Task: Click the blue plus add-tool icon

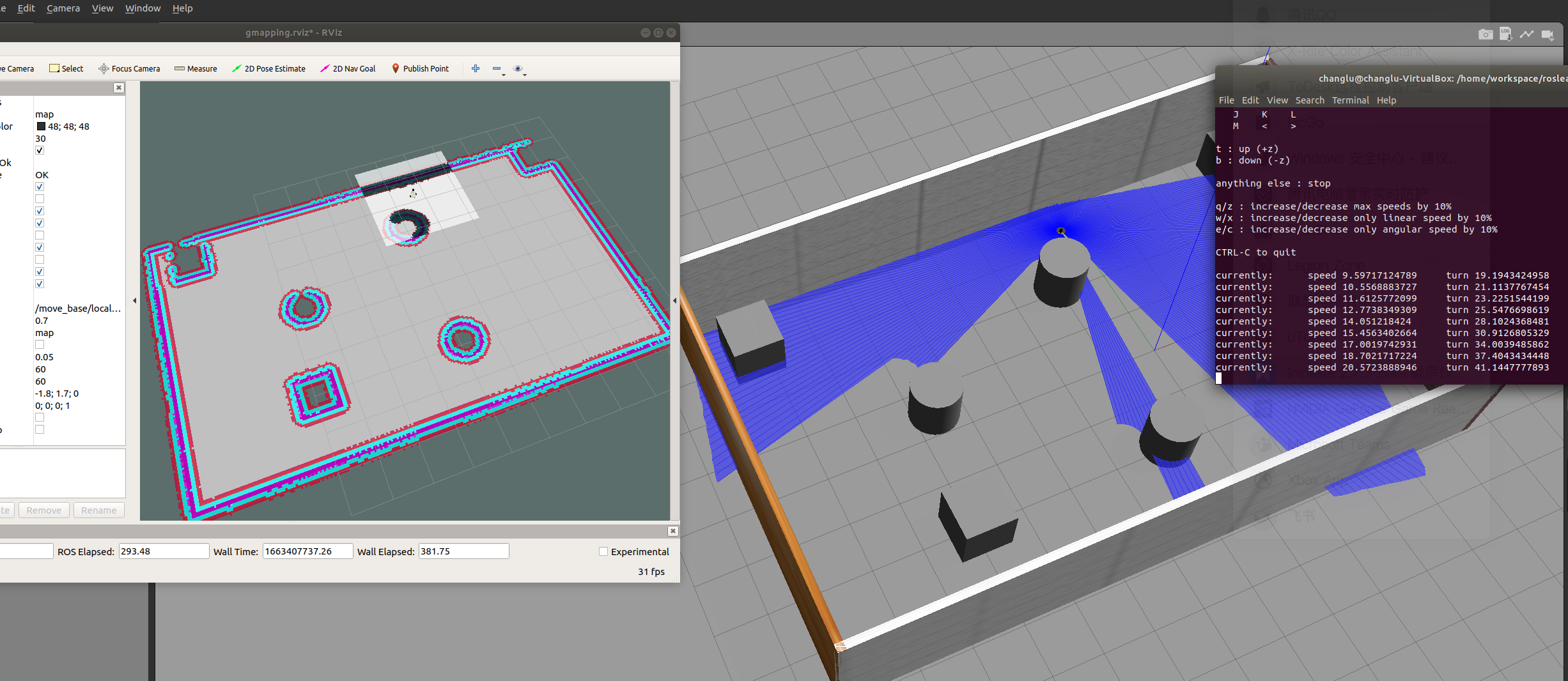Action: (x=476, y=68)
